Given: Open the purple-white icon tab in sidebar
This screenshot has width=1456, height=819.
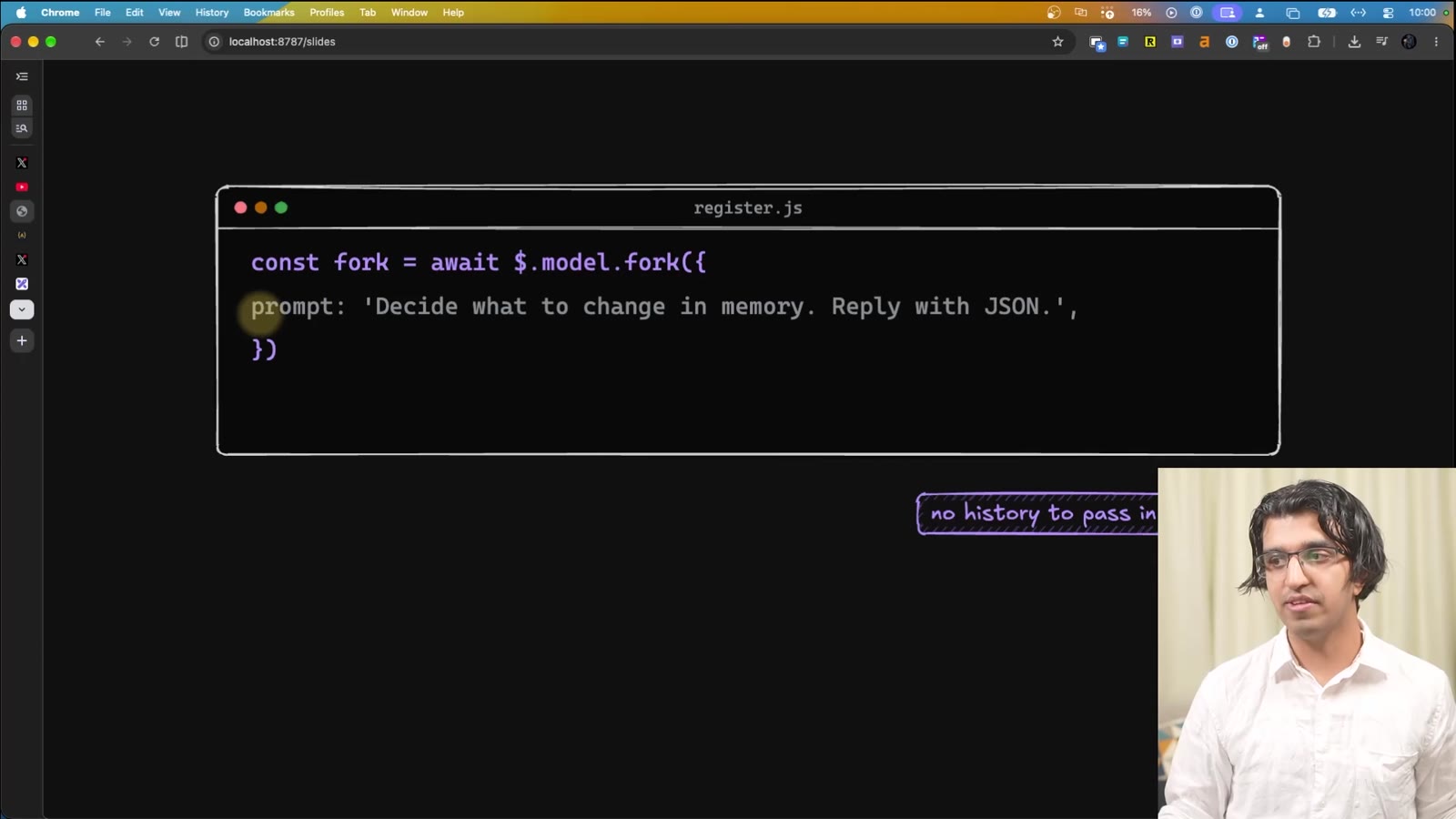Looking at the screenshot, I should coord(22,284).
